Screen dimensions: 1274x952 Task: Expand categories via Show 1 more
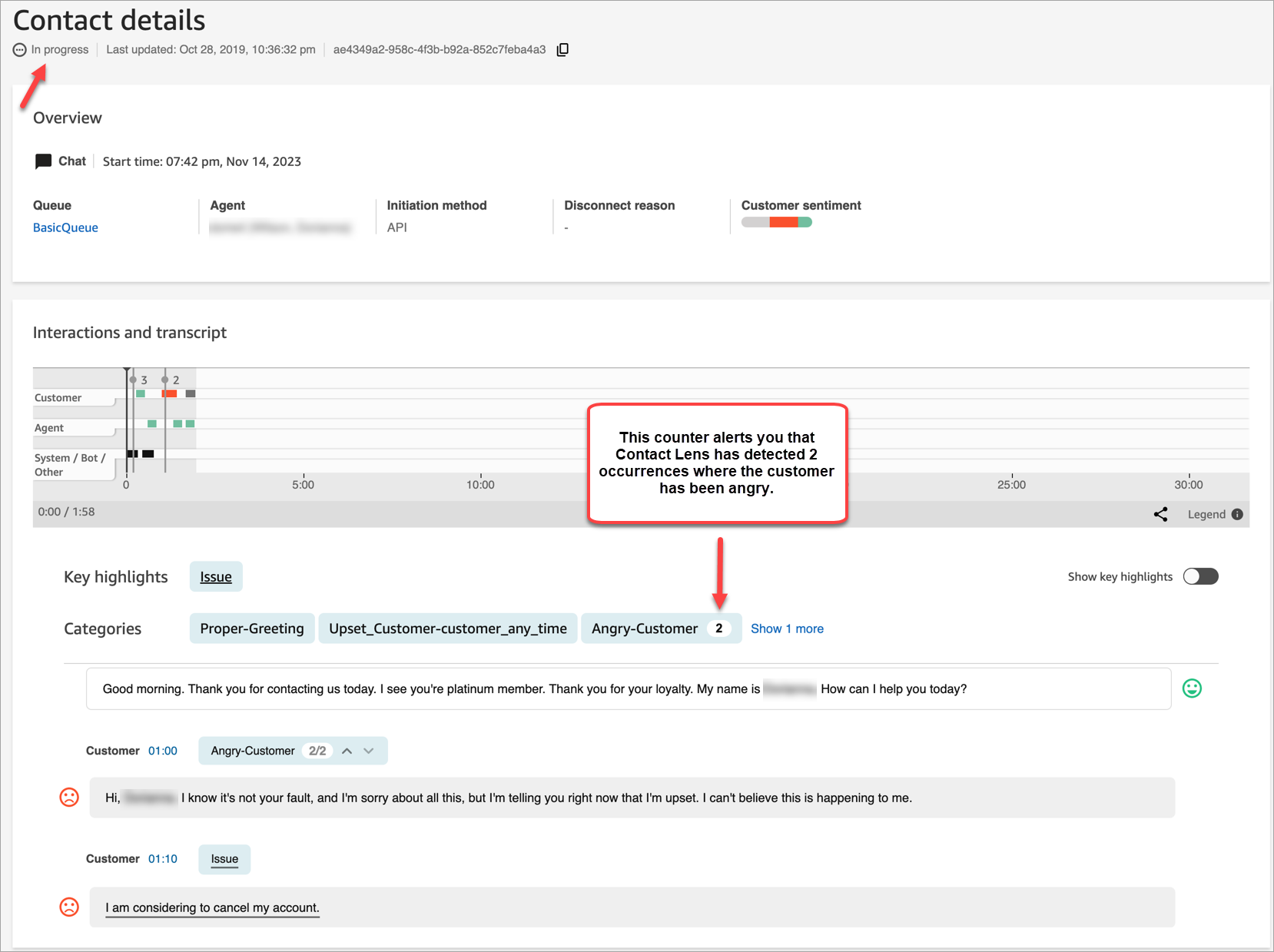pyautogui.click(x=787, y=628)
